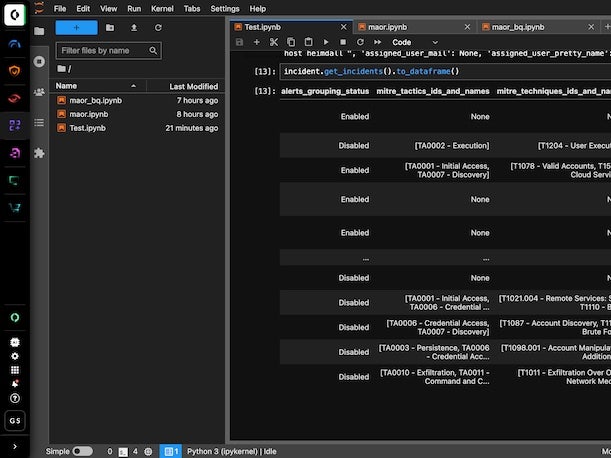Open the Code cell type dropdown
Viewport: 611px width, 458px height.
pos(414,42)
